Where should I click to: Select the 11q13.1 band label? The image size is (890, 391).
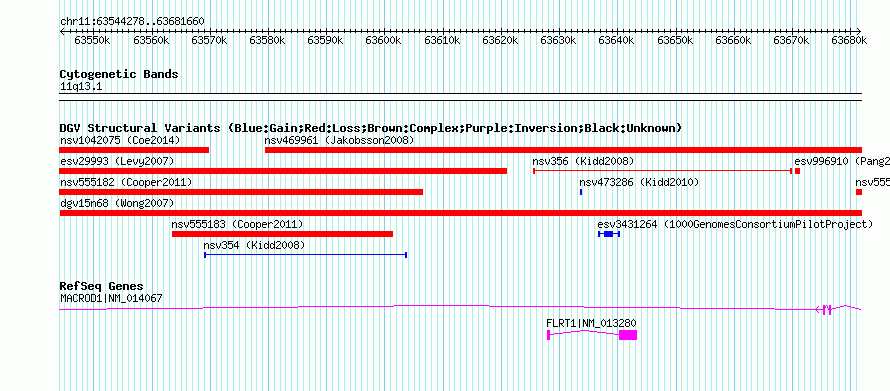coord(81,87)
